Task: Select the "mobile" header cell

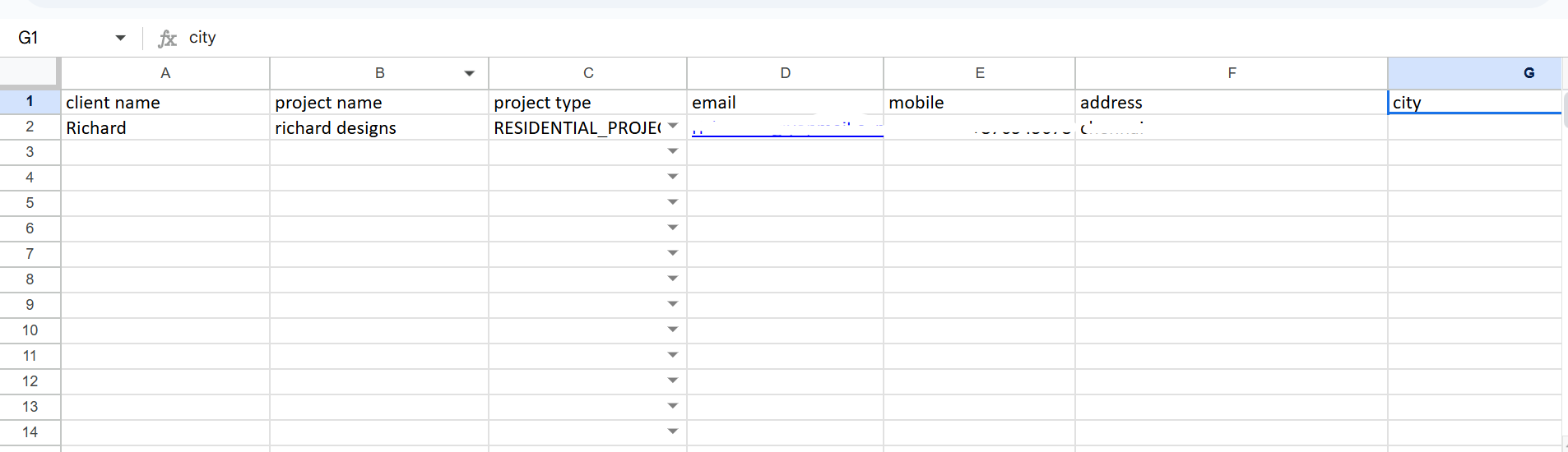Action: click(x=979, y=103)
